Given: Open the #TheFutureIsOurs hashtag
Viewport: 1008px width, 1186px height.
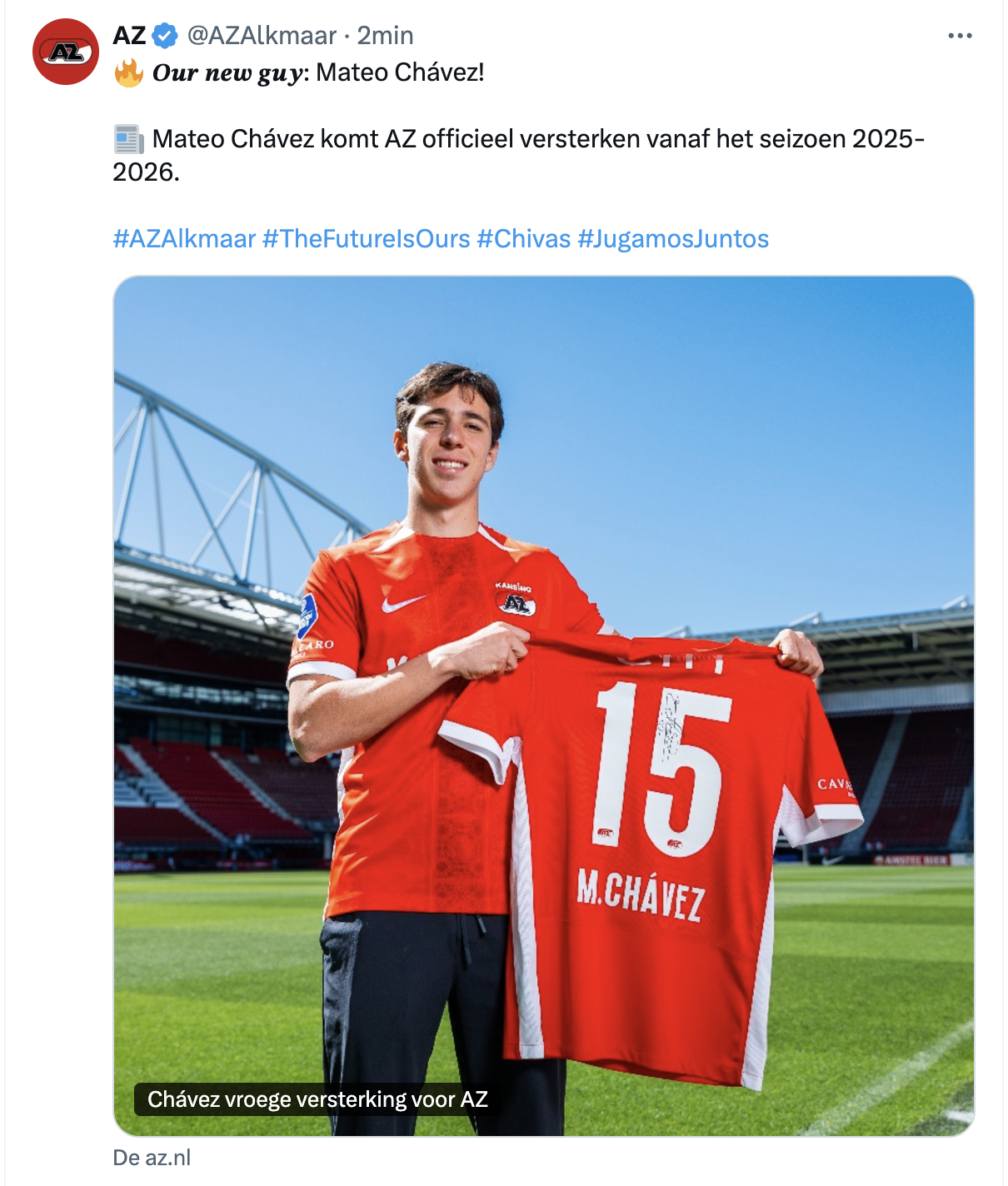Looking at the screenshot, I should coord(367,239).
